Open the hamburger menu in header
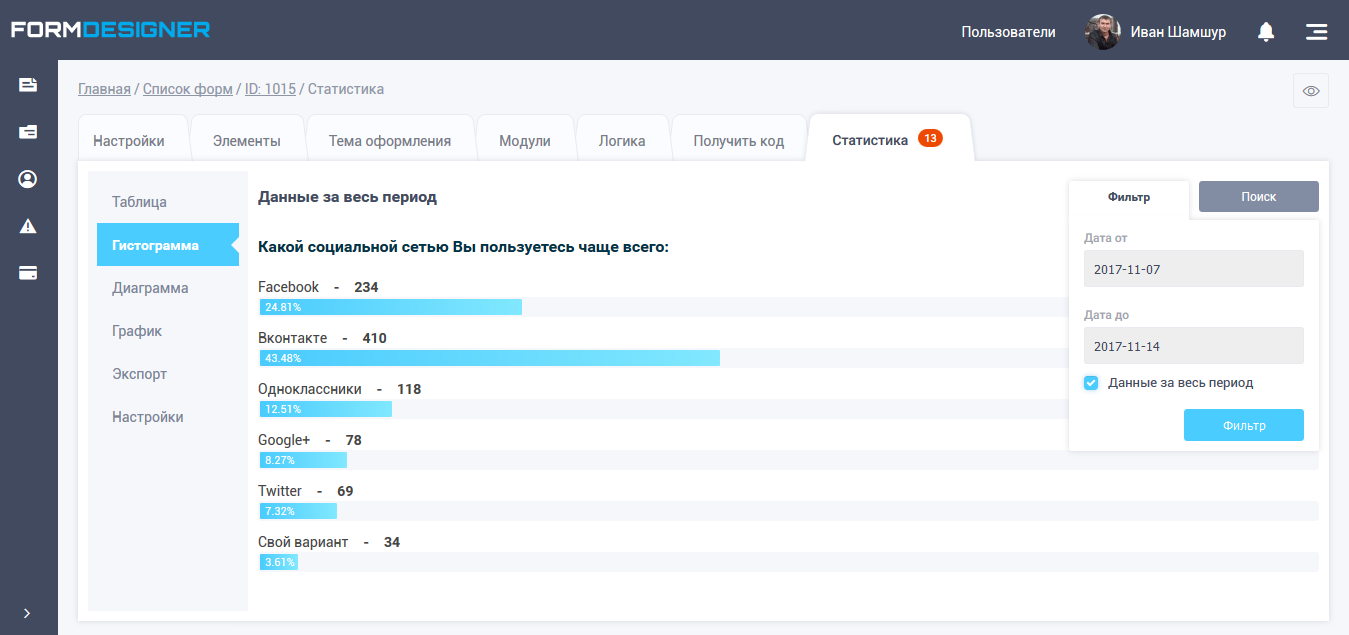The height and width of the screenshot is (635, 1349). tap(1316, 32)
